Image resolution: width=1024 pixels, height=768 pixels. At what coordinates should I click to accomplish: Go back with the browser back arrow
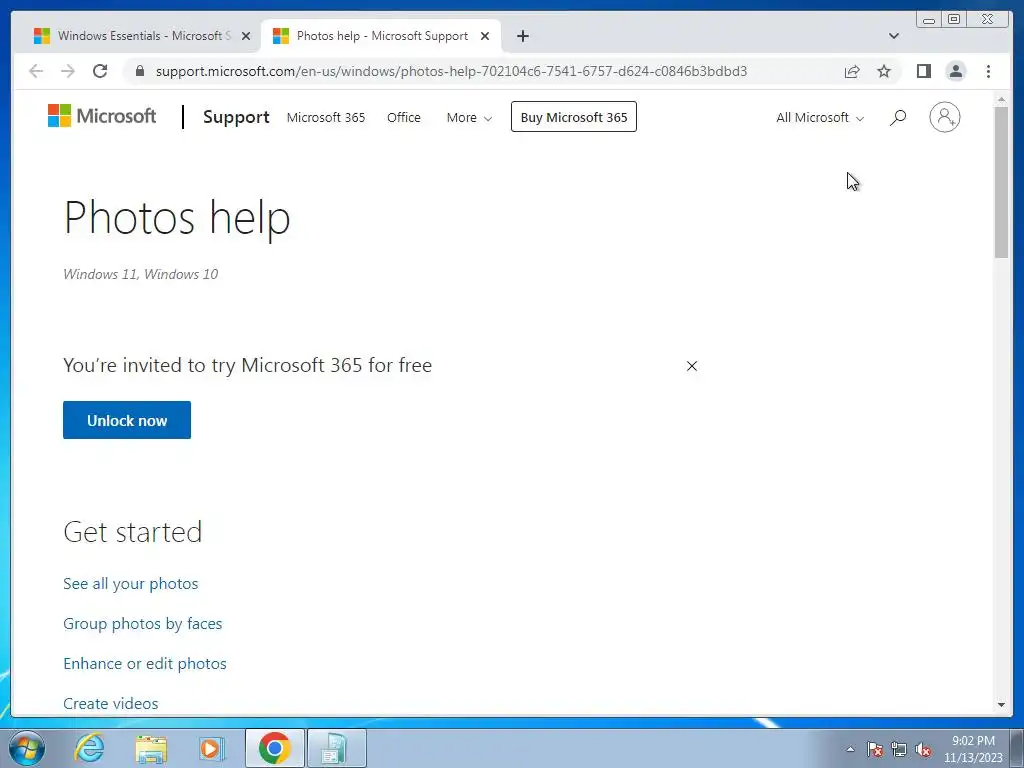click(36, 71)
